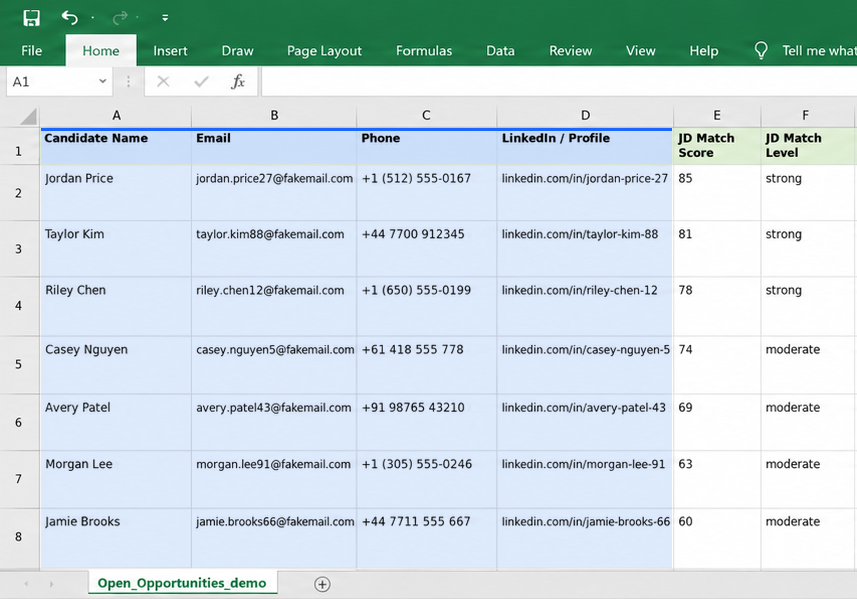Click the cell containing Riley Chen
Viewport: 857px width, 599px height.
click(x=116, y=307)
